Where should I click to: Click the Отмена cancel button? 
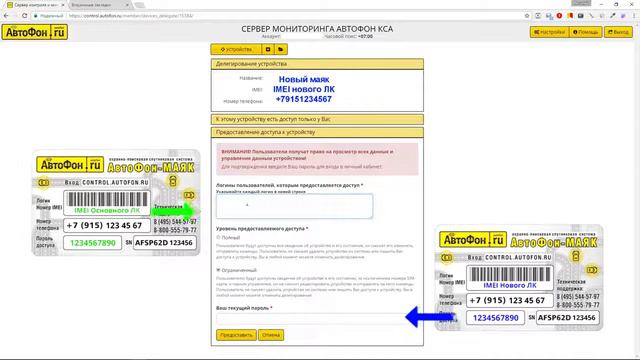[271, 335]
